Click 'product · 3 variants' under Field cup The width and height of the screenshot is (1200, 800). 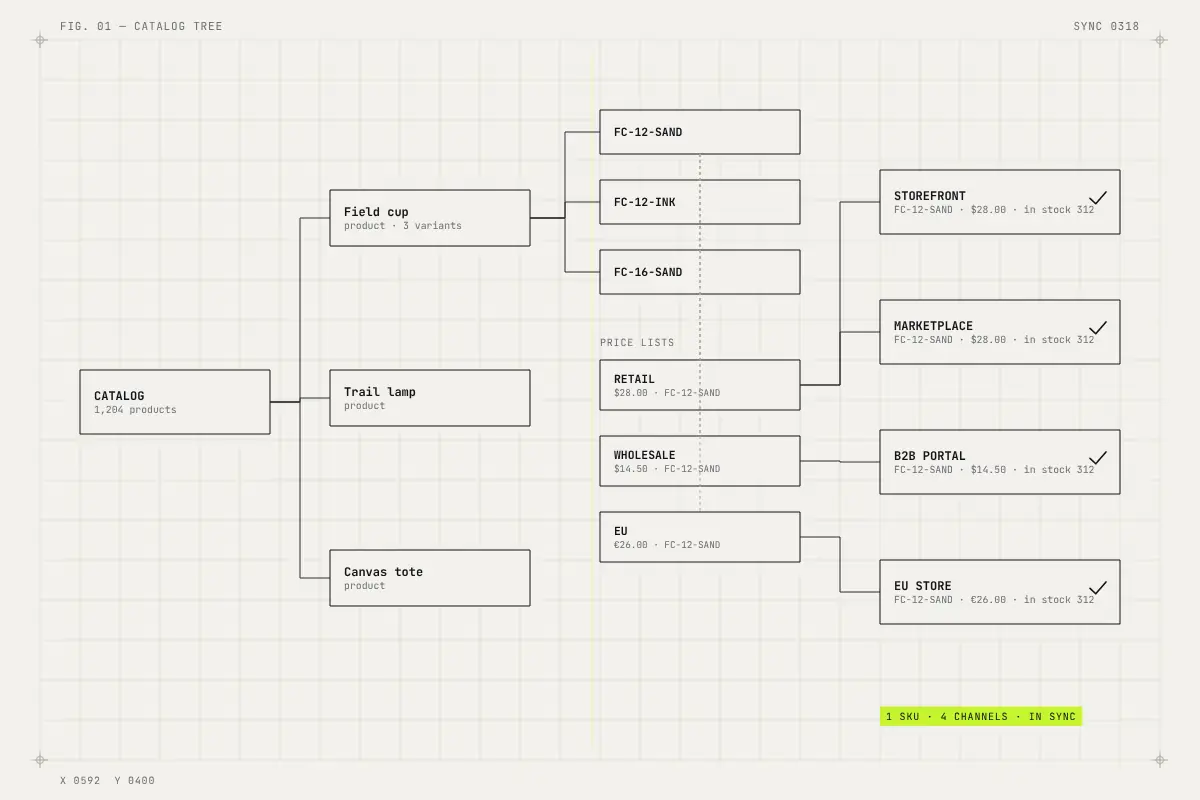point(403,226)
